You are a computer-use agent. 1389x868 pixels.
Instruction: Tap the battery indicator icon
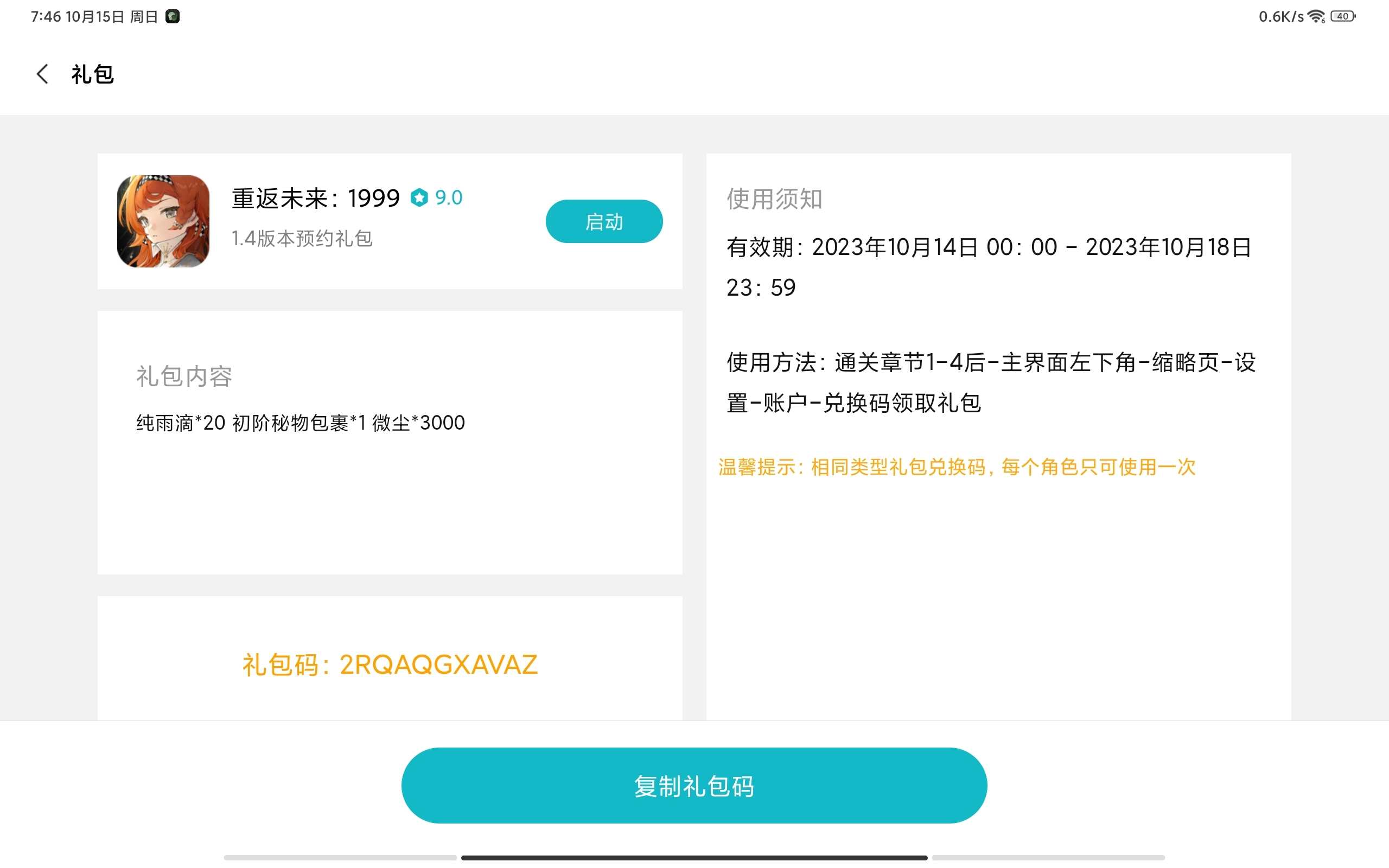[1343, 16]
